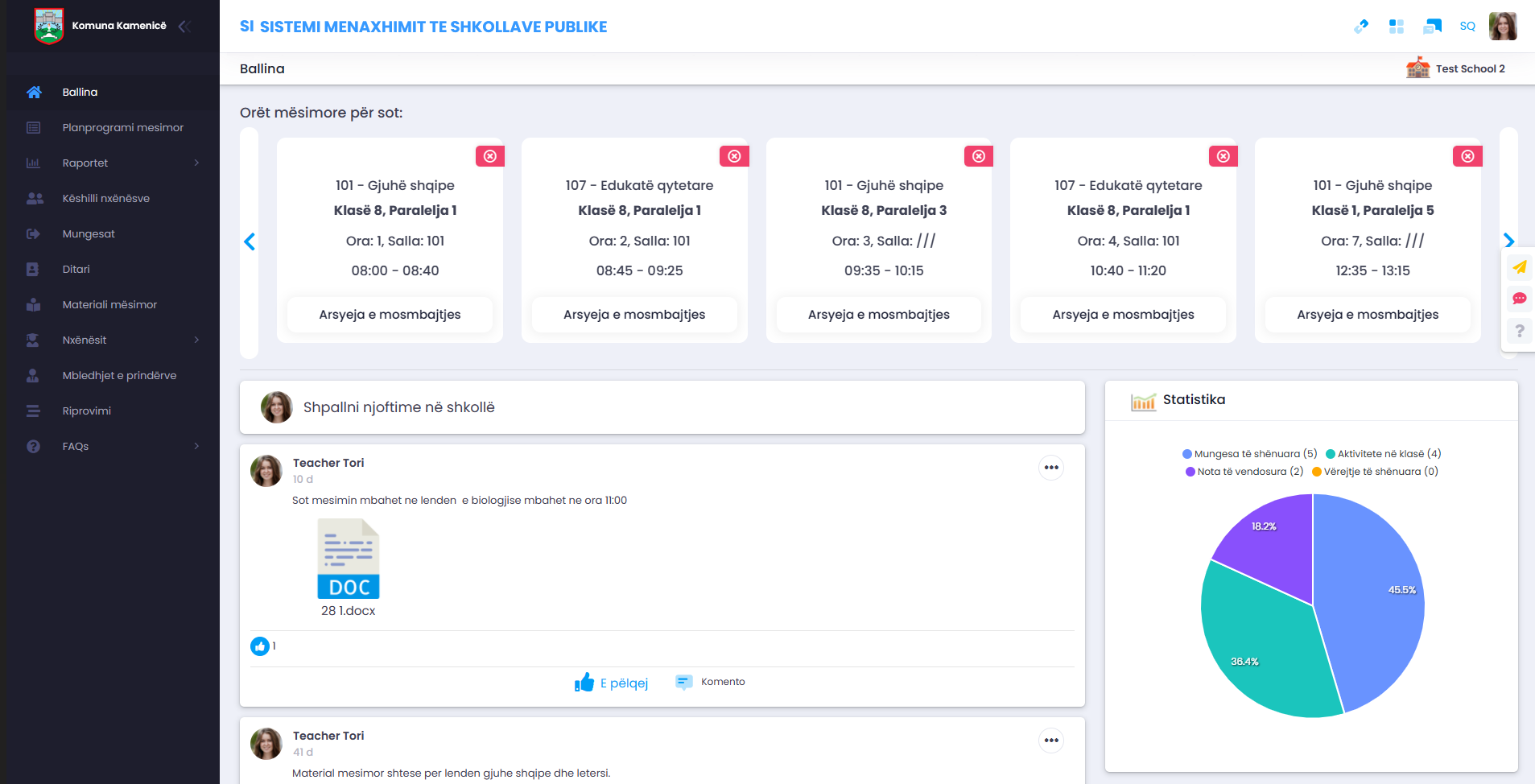The width and height of the screenshot is (1535, 784).
Task: Click the question mark help icon
Action: pyautogui.click(x=1519, y=331)
